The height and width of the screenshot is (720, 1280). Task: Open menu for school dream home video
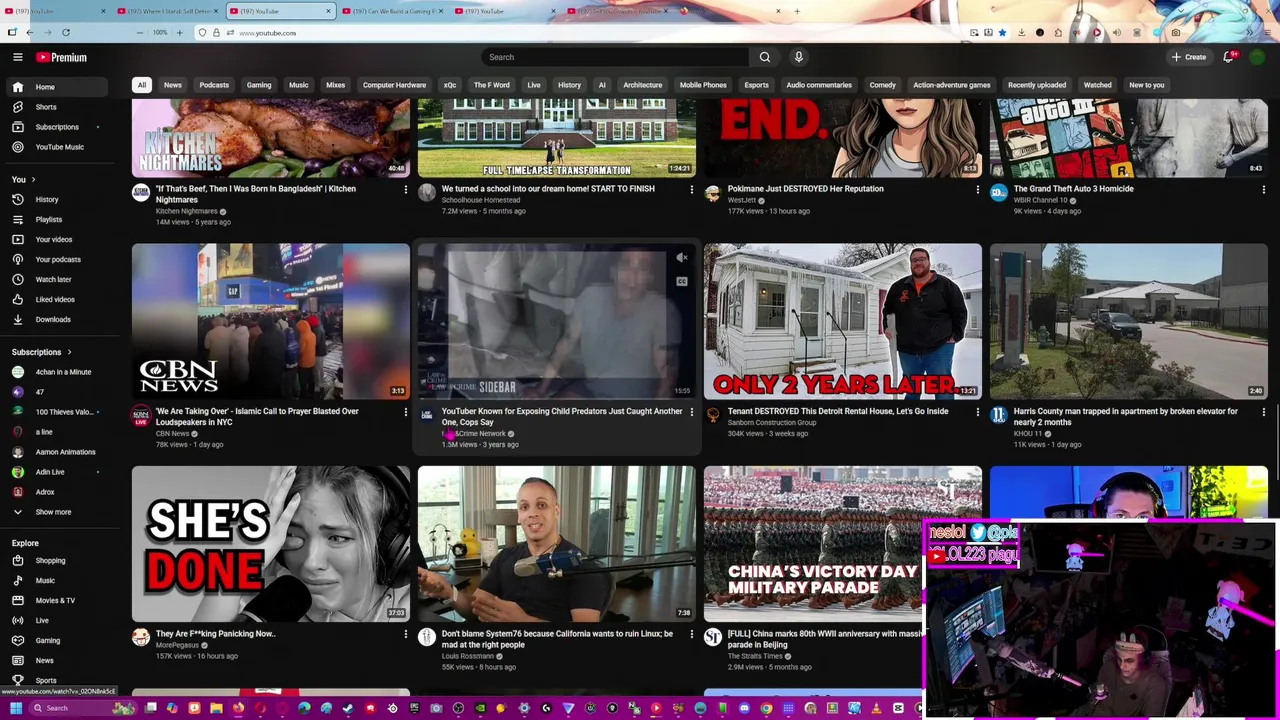pyautogui.click(x=691, y=189)
